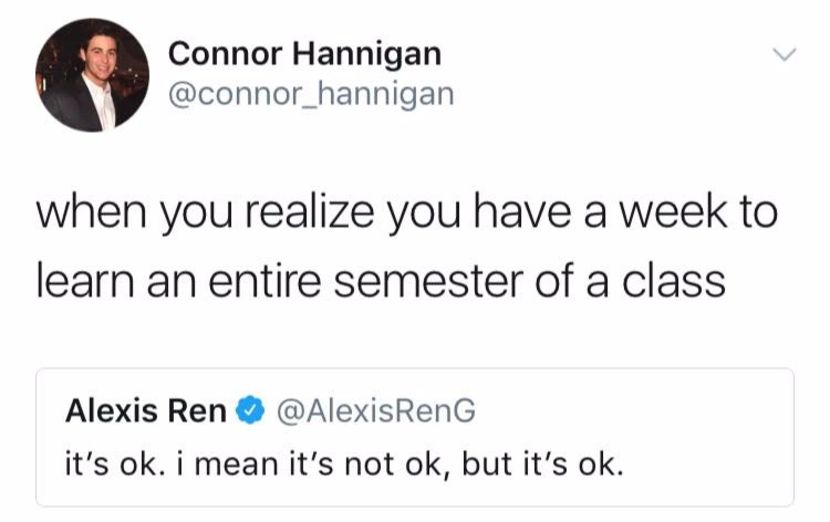Click the line "learn an entire semester"

tap(380, 281)
